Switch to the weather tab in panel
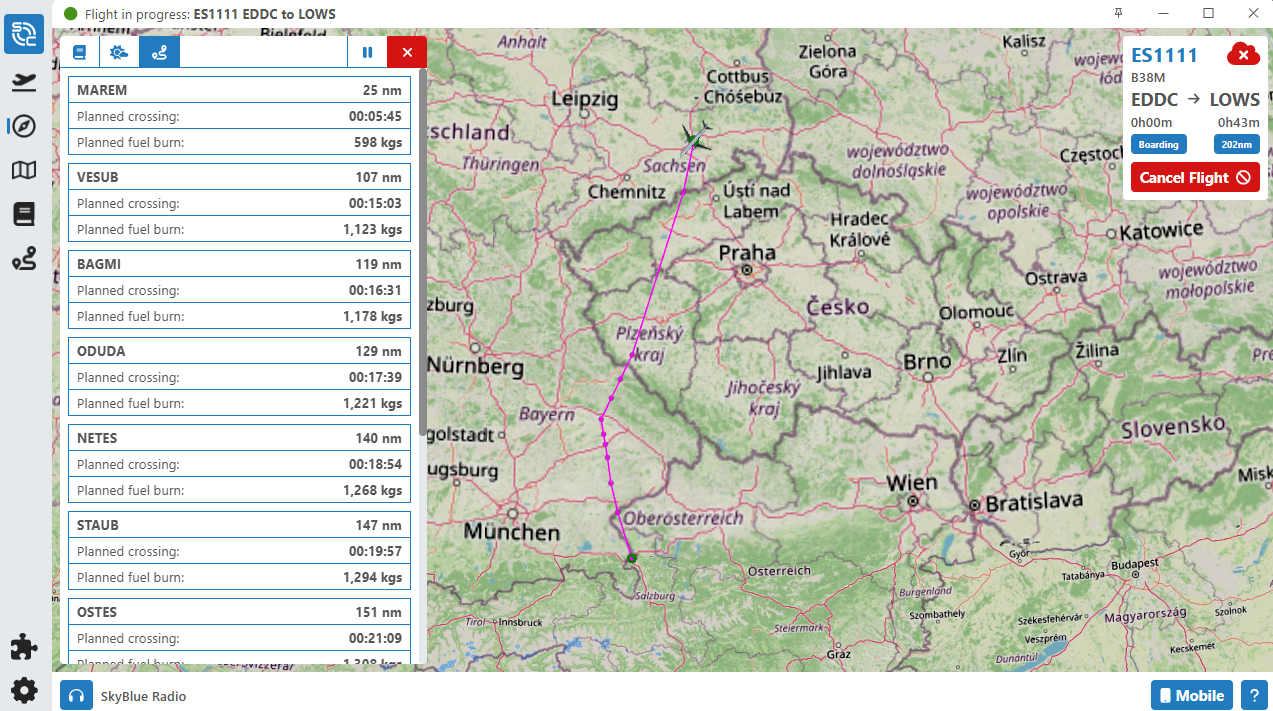The height and width of the screenshot is (711, 1273). [120, 53]
